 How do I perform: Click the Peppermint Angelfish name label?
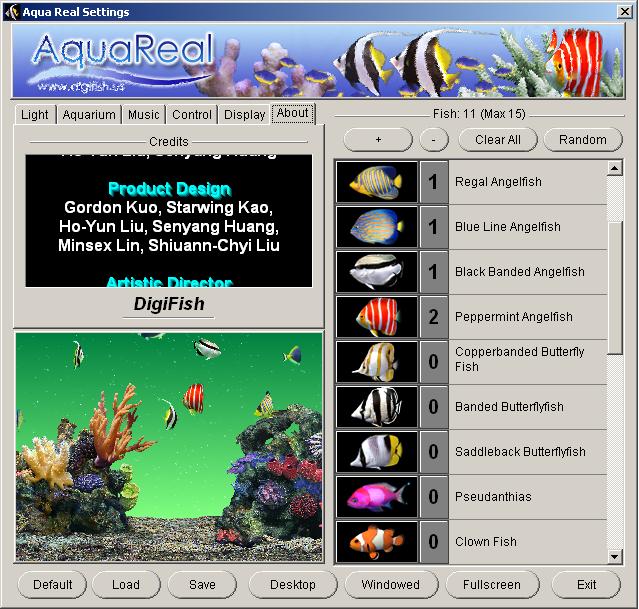(x=513, y=317)
